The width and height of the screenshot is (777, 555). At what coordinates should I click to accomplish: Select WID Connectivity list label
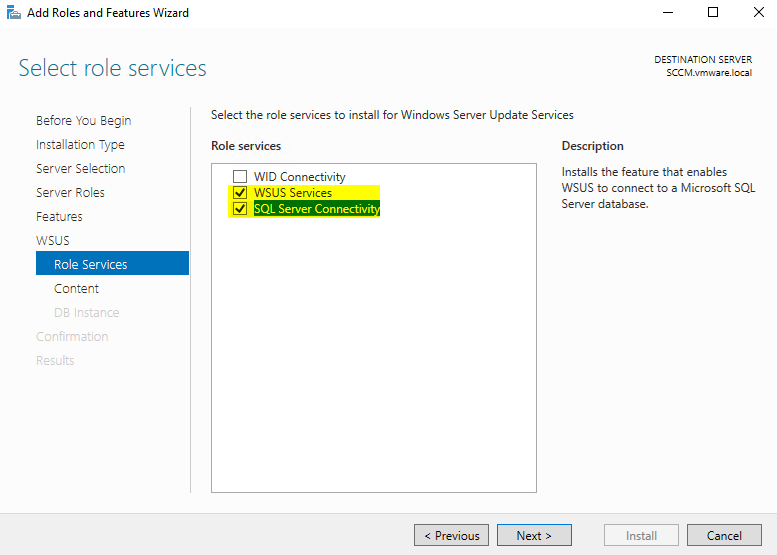tap(299, 177)
